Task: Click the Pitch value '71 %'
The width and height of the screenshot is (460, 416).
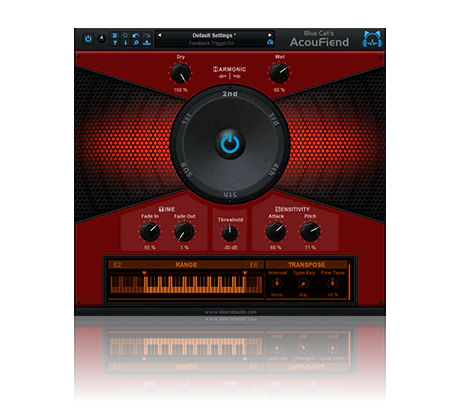Action: click(x=310, y=248)
